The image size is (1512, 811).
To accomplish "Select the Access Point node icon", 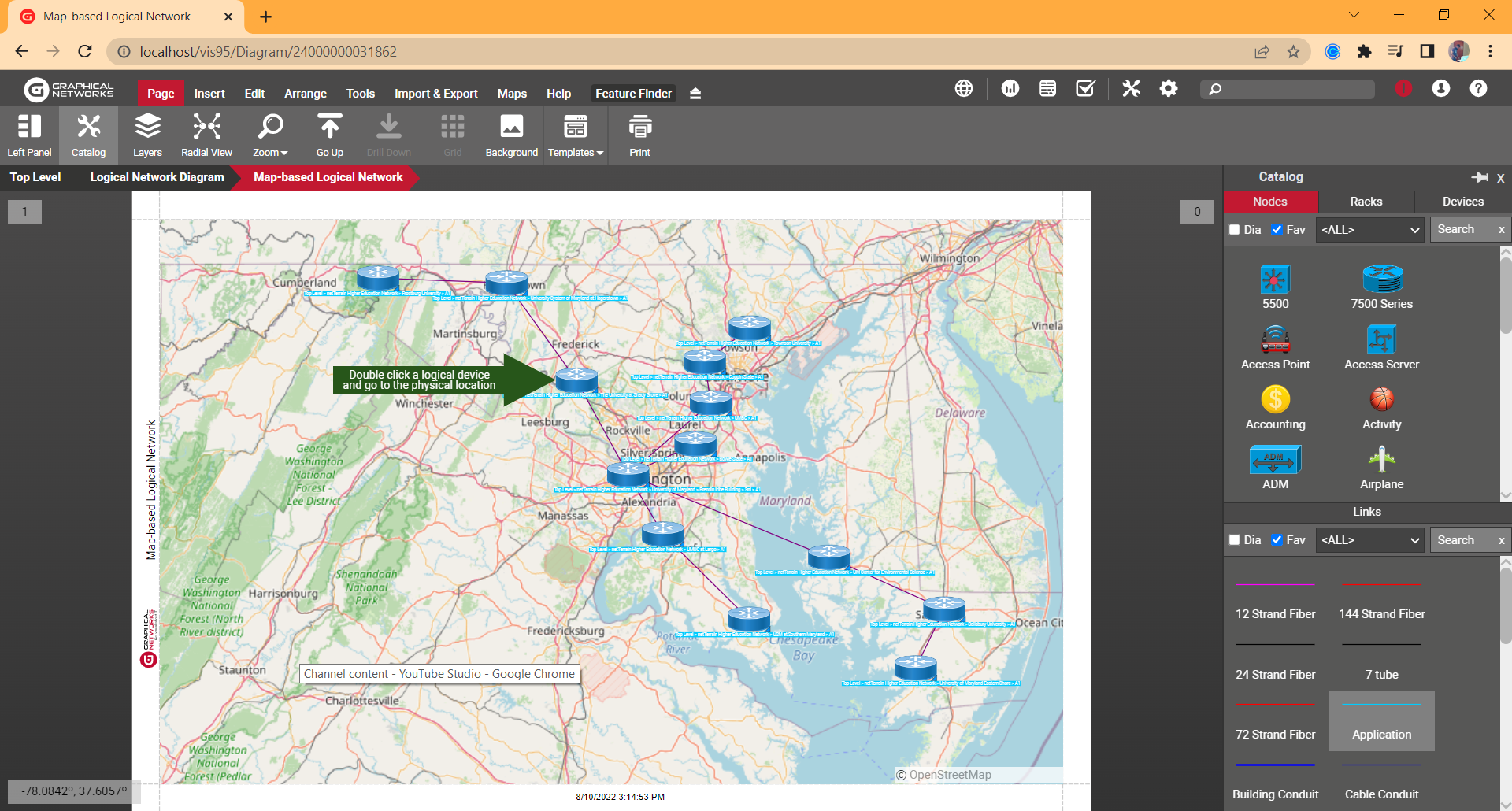I will point(1275,340).
